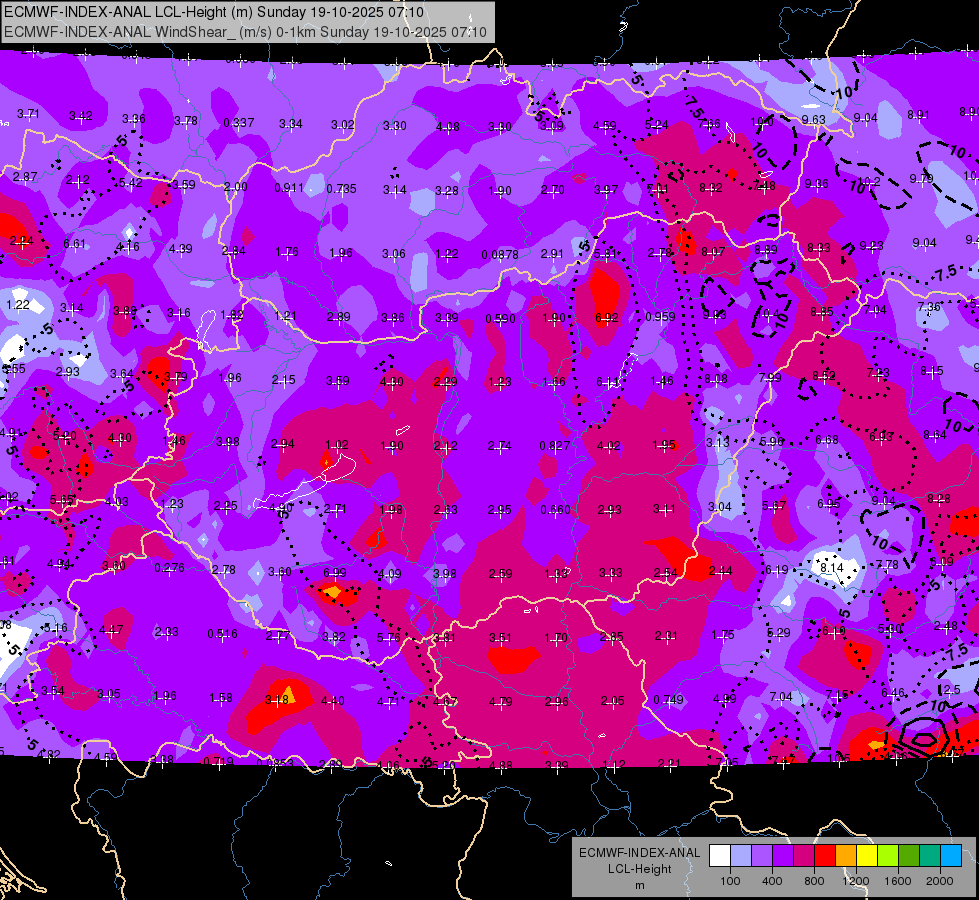979x900 pixels.
Task: Click the sky blue legend swatch
Action: click(951, 856)
